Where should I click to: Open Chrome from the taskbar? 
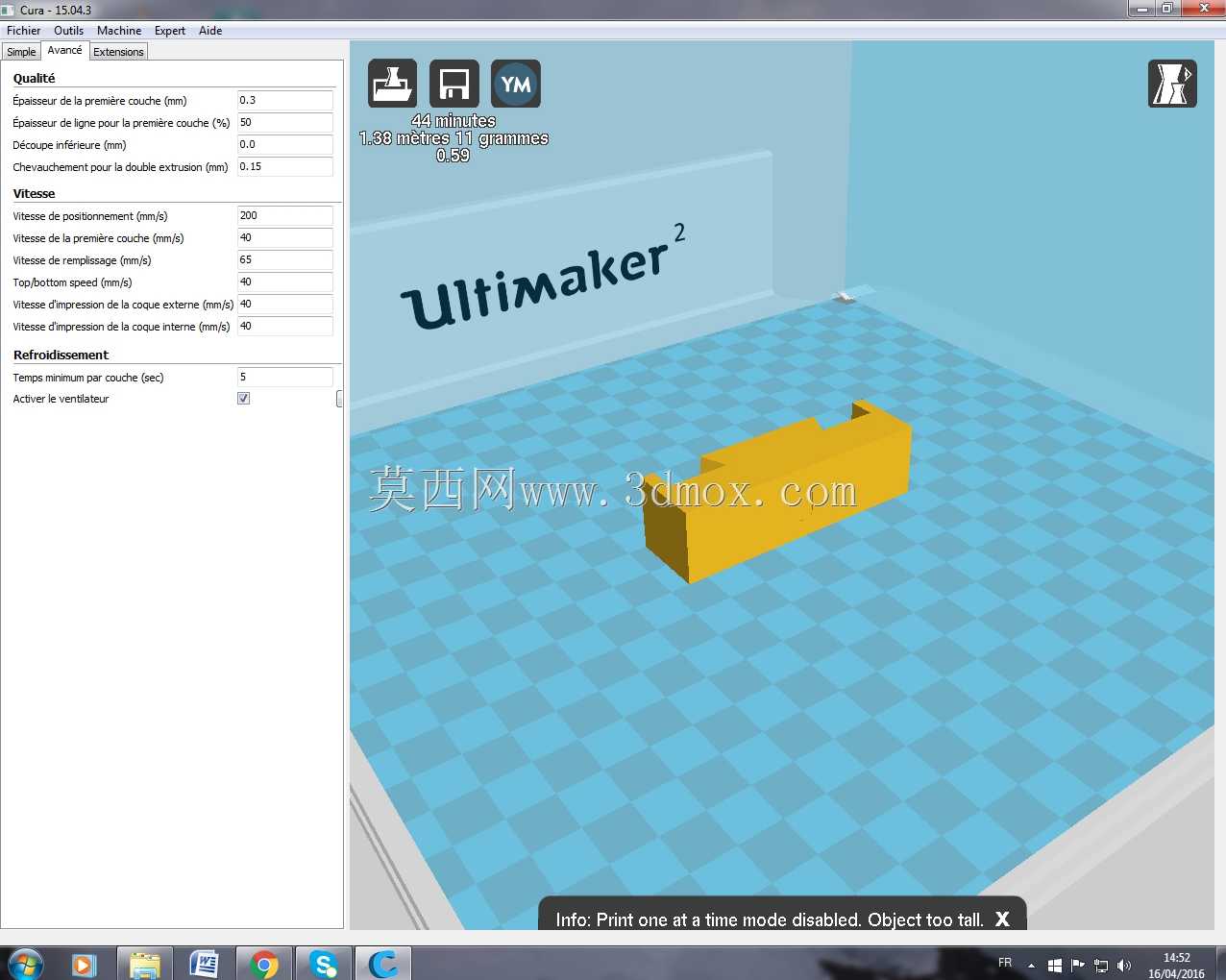pos(264,964)
